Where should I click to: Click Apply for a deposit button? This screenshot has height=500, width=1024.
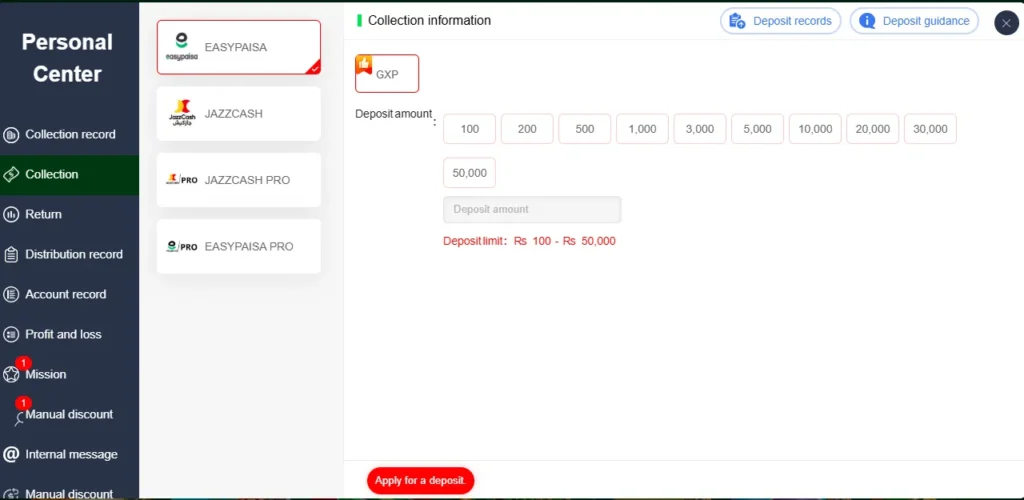click(421, 480)
